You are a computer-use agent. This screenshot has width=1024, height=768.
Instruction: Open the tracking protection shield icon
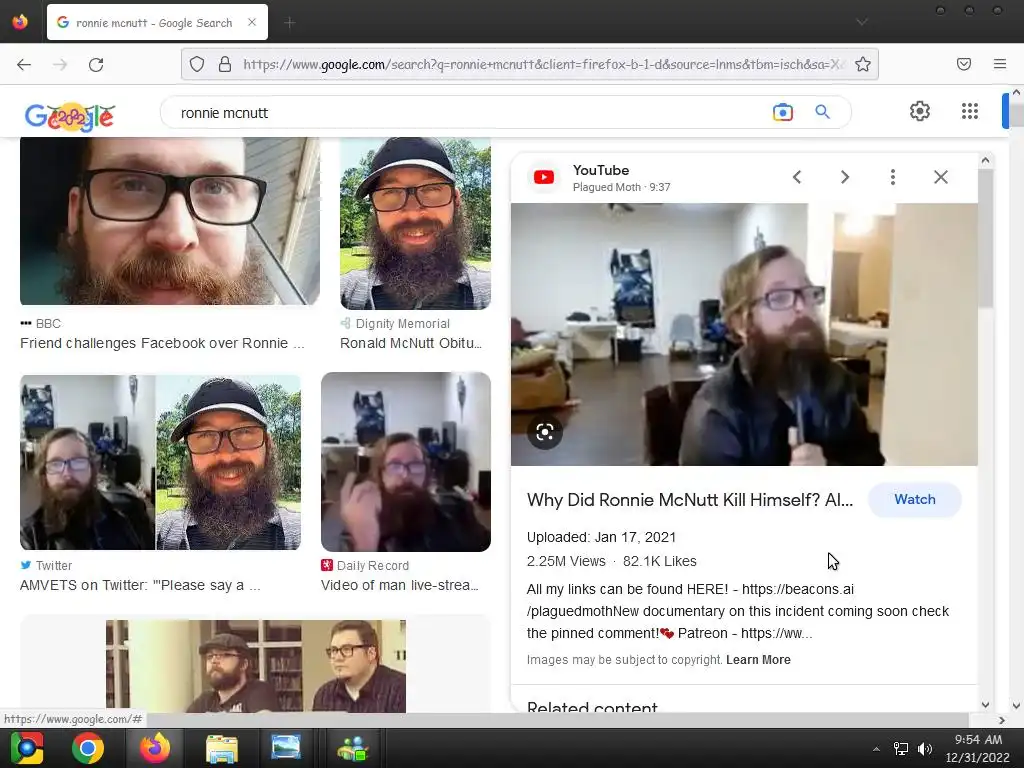(x=197, y=64)
